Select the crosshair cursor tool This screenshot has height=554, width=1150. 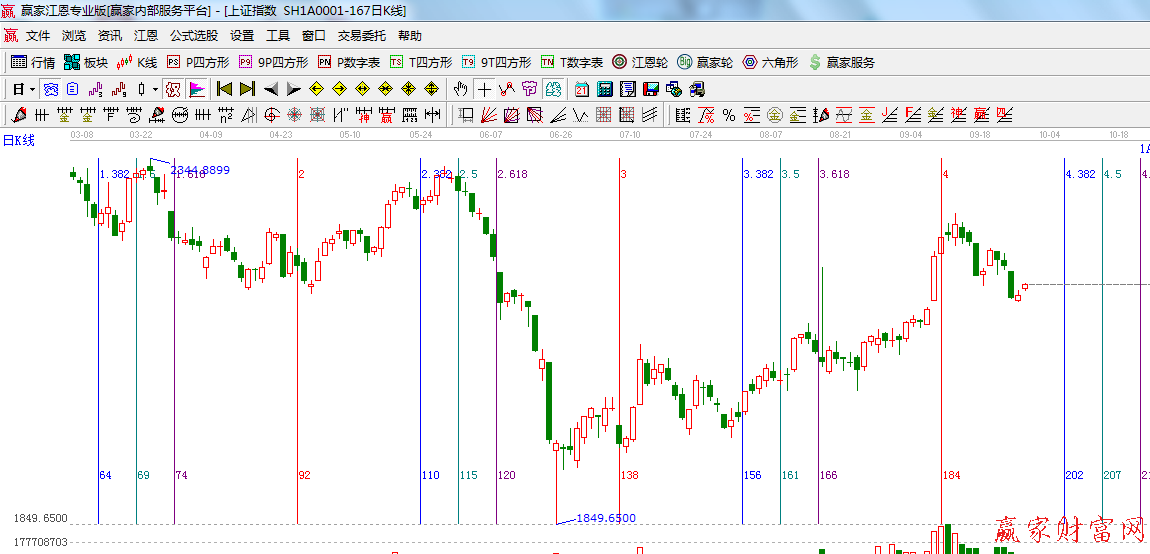[484, 89]
